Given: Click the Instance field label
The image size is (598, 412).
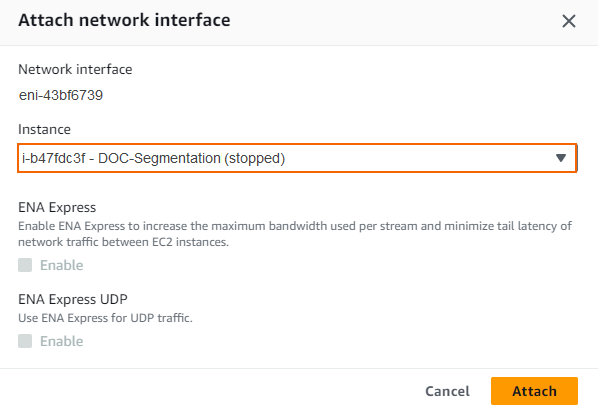Looking at the screenshot, I should [44, 129].
